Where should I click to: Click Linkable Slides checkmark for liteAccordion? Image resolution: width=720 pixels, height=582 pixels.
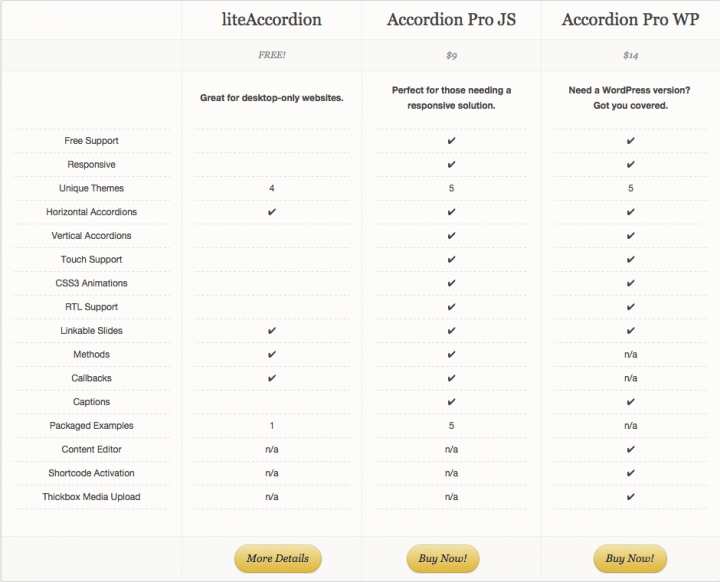pyautogui.click(x=272, y=331)
